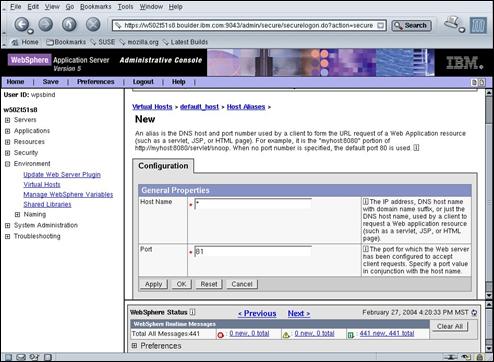494x362 pixels.
Task: Expand the Naming tree node
Action: coord(17,215)
